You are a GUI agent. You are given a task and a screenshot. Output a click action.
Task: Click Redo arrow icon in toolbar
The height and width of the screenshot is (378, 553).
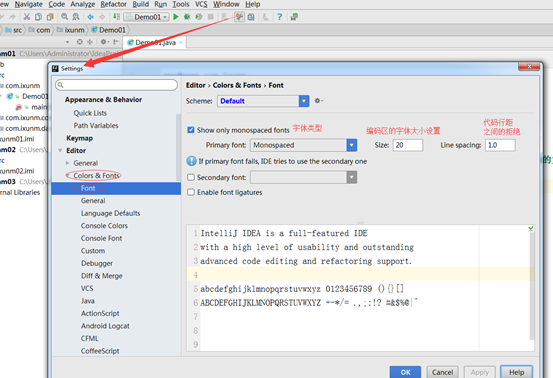pyautogui.click(x=12, y=17)
